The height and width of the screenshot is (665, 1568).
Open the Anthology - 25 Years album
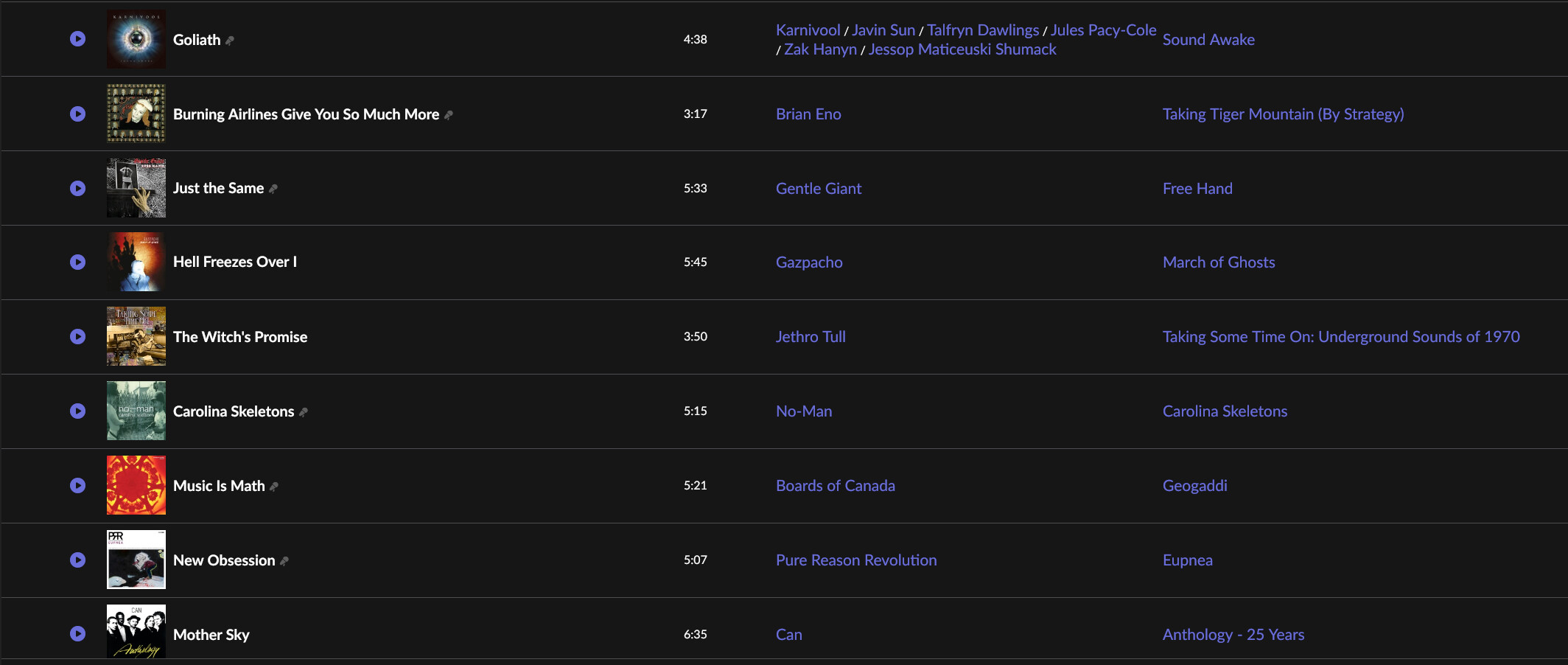1233,635
